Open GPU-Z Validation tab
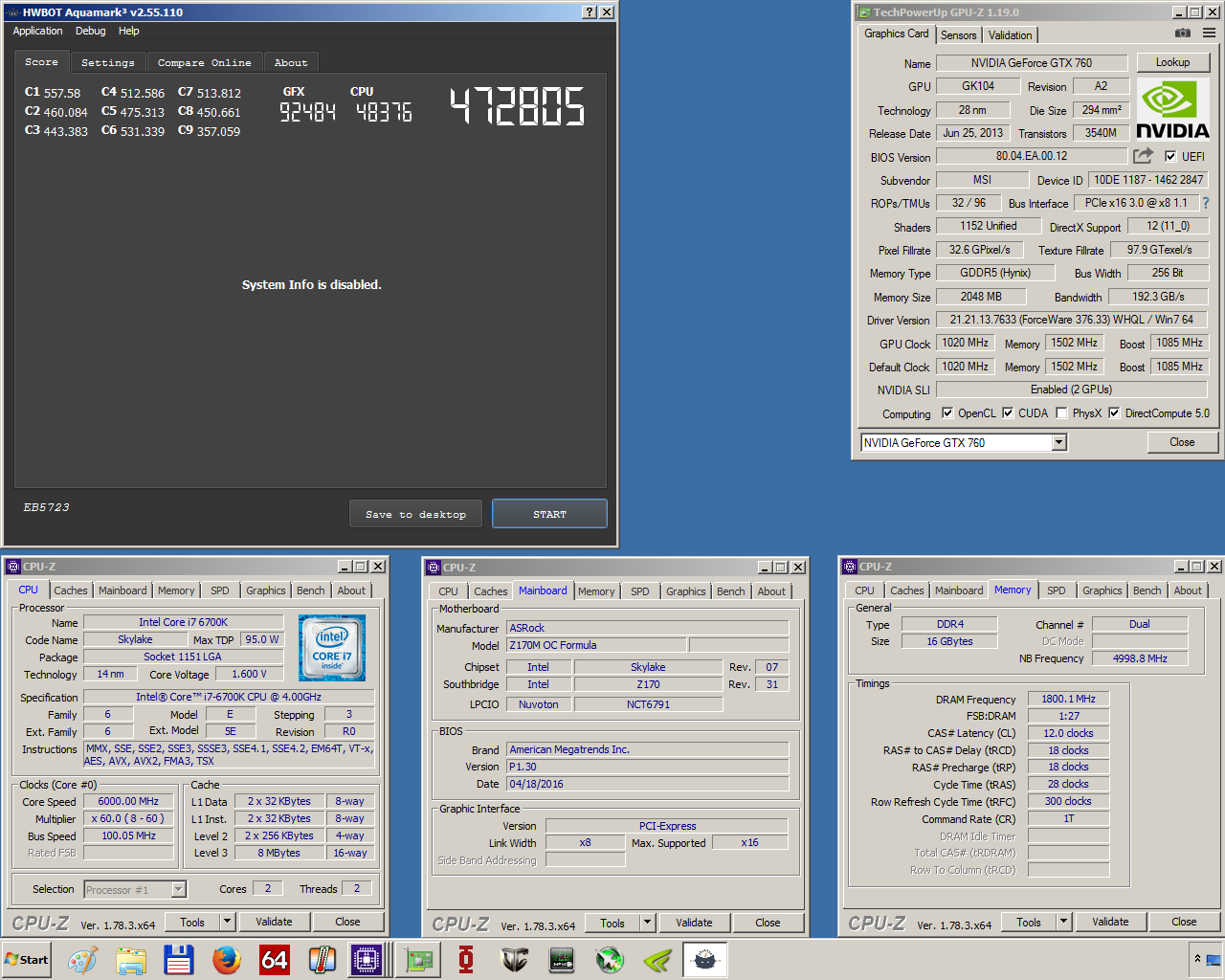Screen dimensions: 1225x980 point(1011,35)
